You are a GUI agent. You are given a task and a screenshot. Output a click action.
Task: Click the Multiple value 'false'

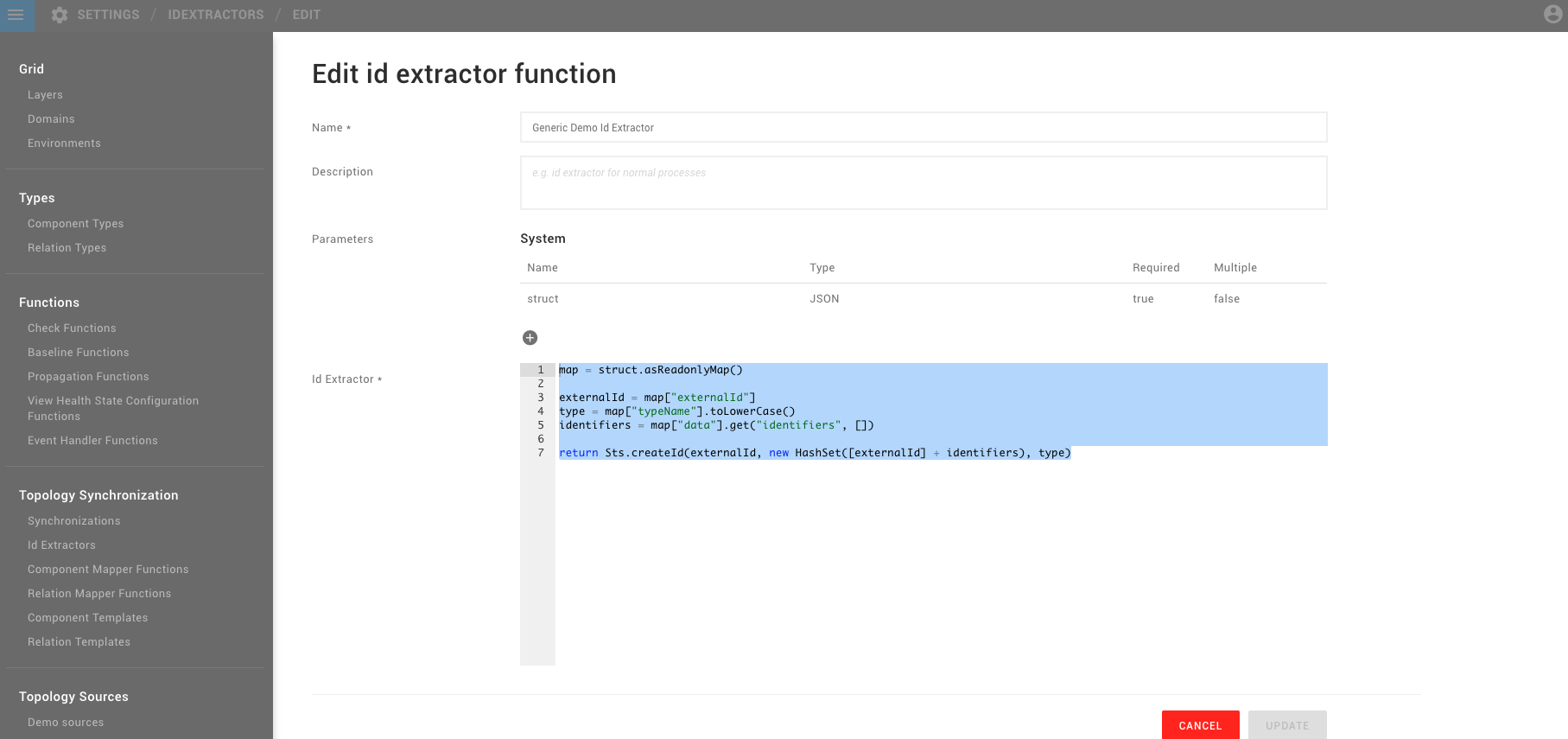(x=1227, y=299)
